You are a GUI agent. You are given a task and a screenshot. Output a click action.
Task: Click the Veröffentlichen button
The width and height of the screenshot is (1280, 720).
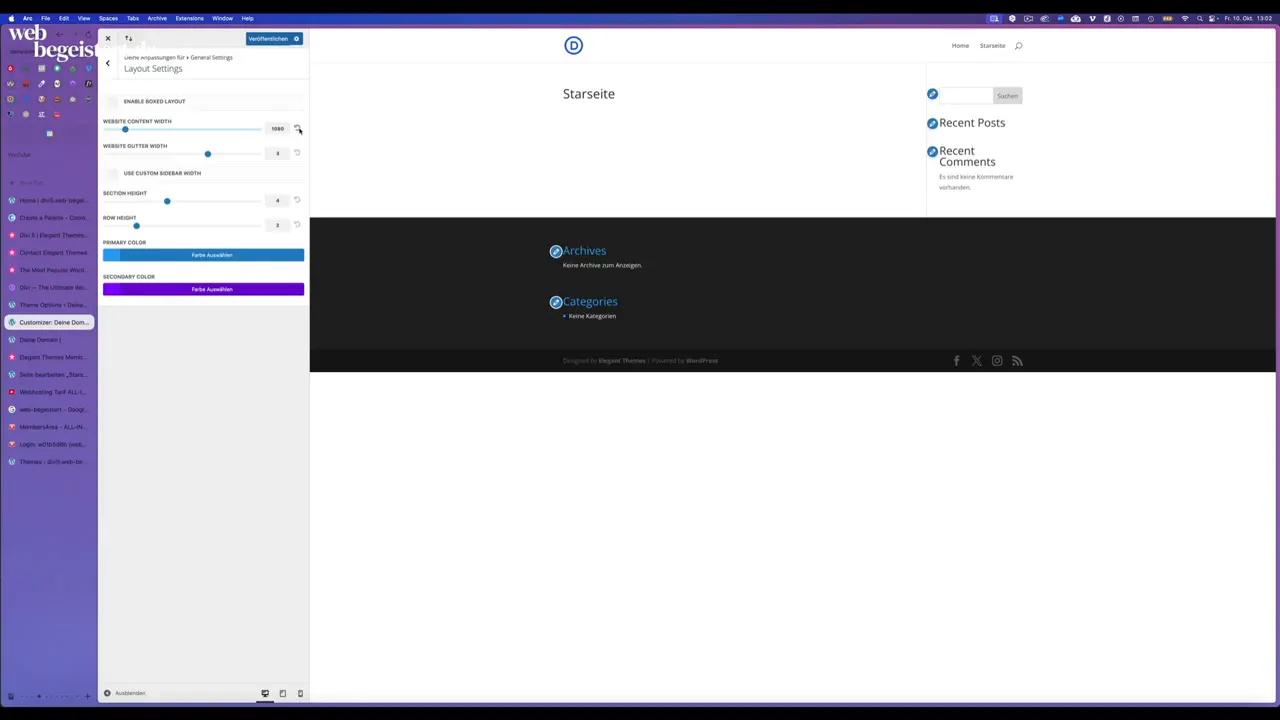267,39
